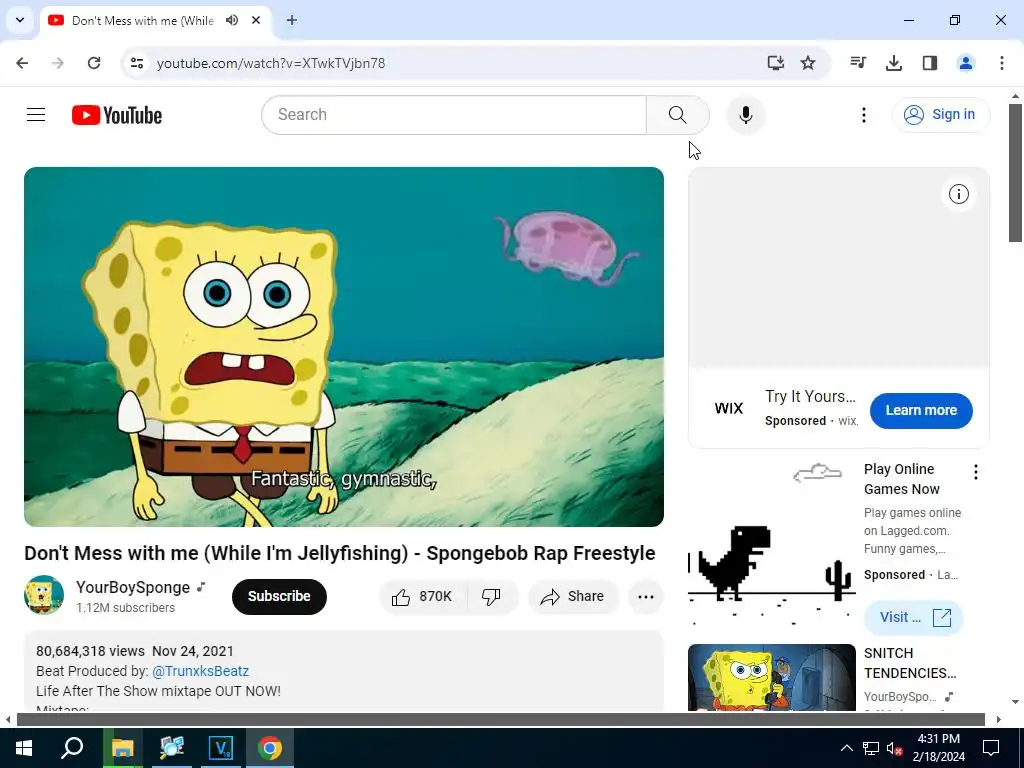The image size is (1024, 768).
Task: Click the video player to pause
Action: click(x=344, y=347)
